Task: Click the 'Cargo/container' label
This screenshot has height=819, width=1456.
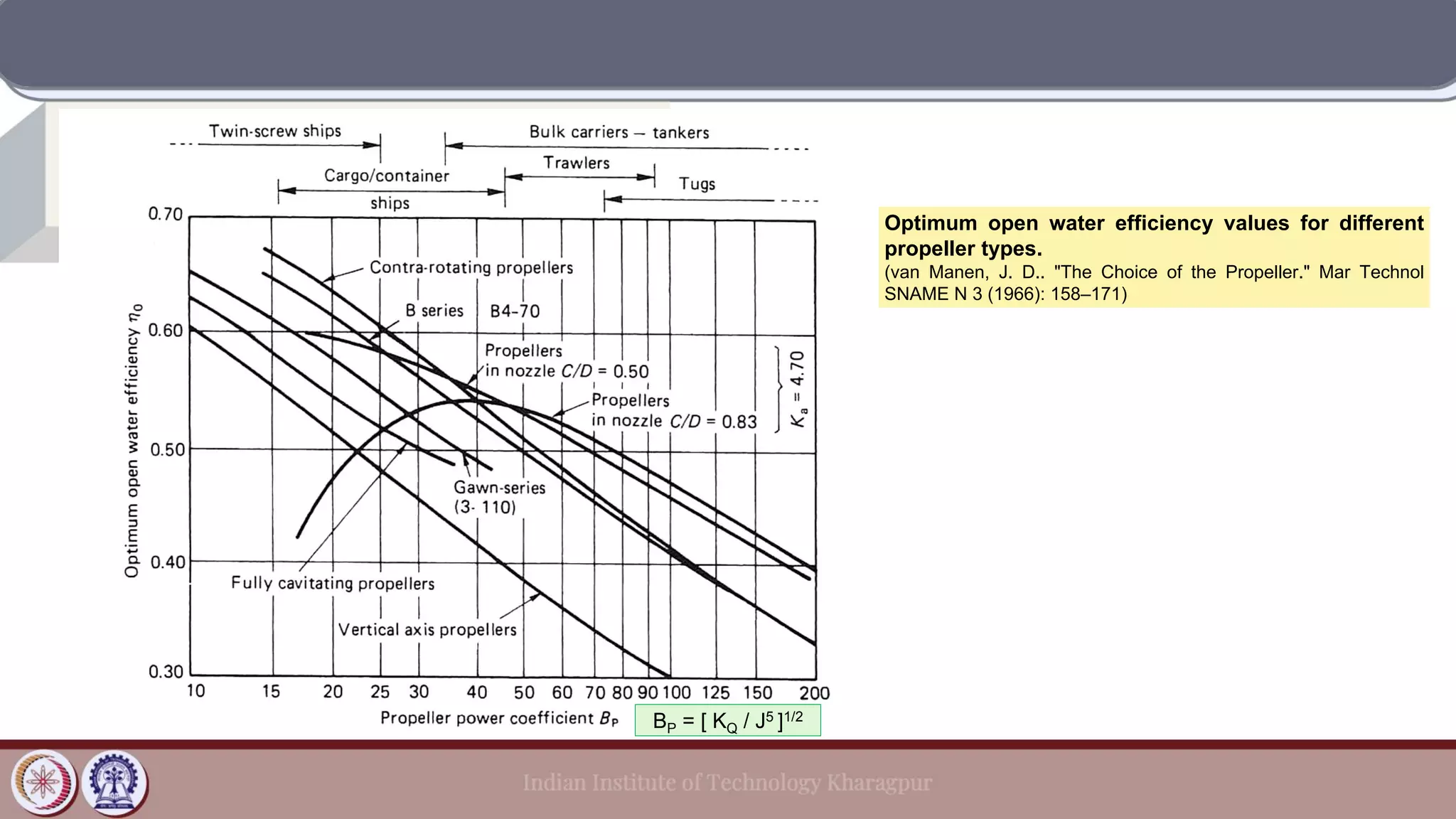Action: click(387, 176)
